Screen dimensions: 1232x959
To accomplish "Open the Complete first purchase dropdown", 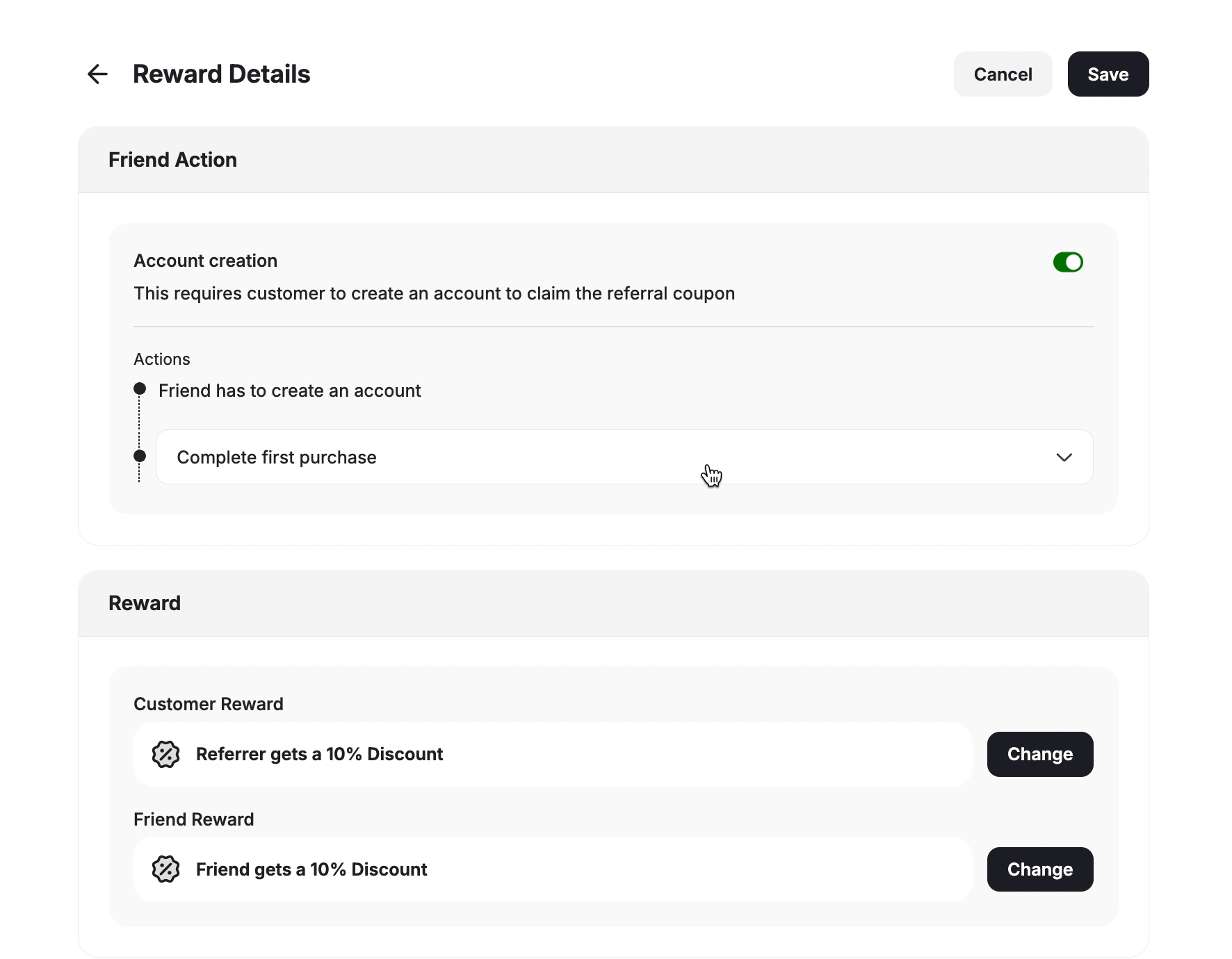I will coord(624,457).
